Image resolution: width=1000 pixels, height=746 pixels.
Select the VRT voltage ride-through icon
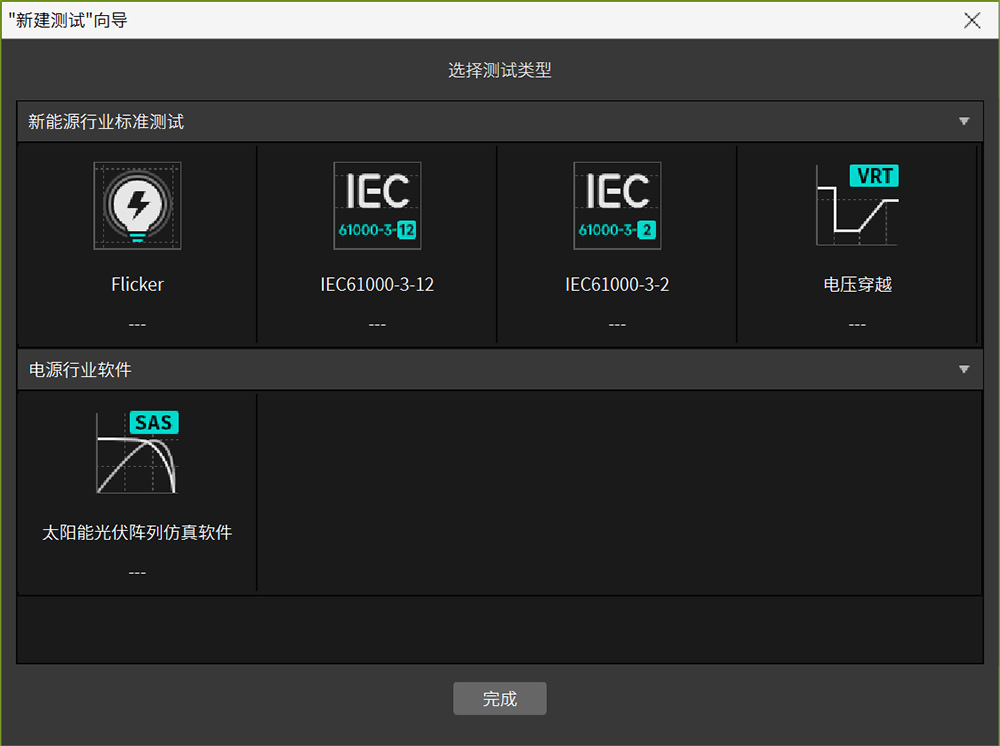(857, 206)
